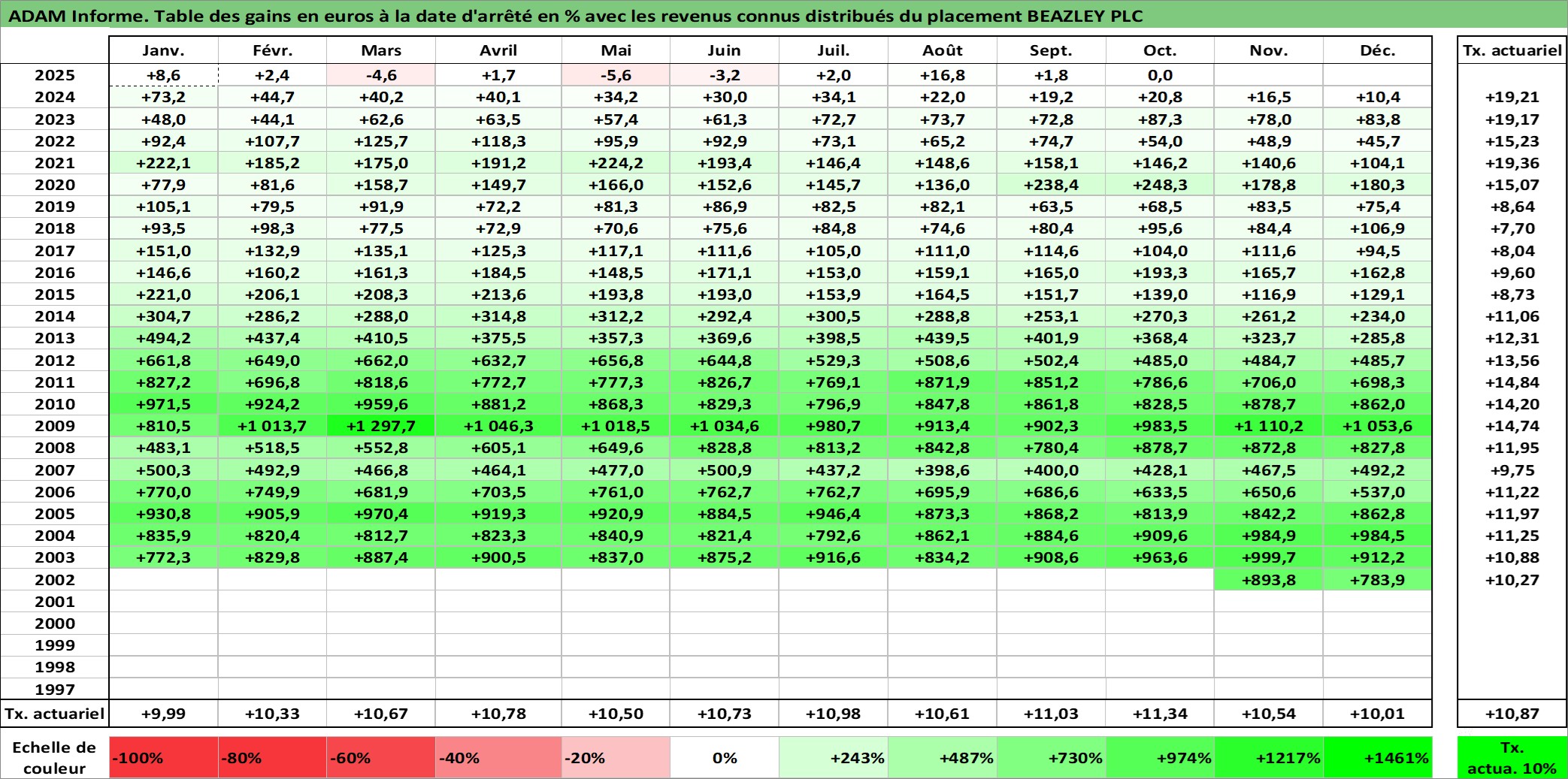Click actuarial rate +10,27 for 2002
The width and height of the screenshot is (1568, 779).
(1512, 580)
